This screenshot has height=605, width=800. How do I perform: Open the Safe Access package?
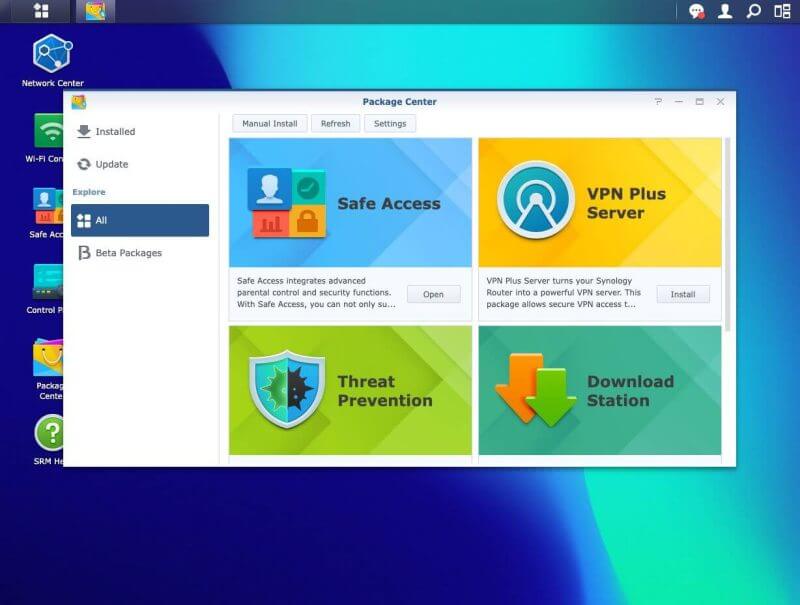(x=433, y=294)
